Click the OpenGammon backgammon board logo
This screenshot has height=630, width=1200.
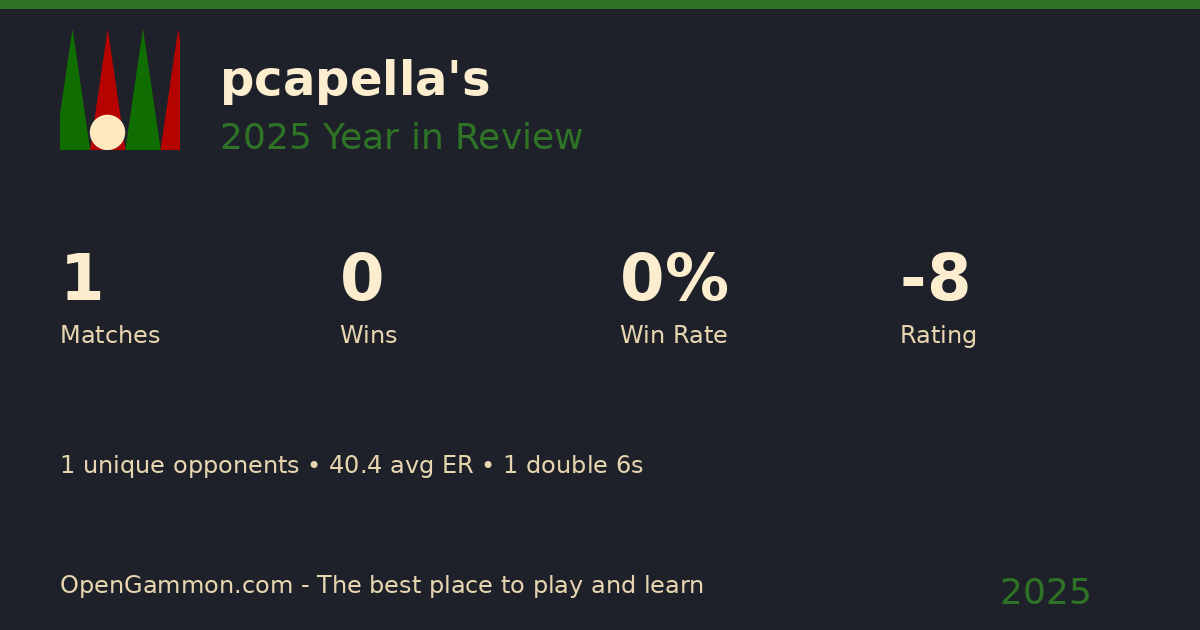click(x=120, y=90)
